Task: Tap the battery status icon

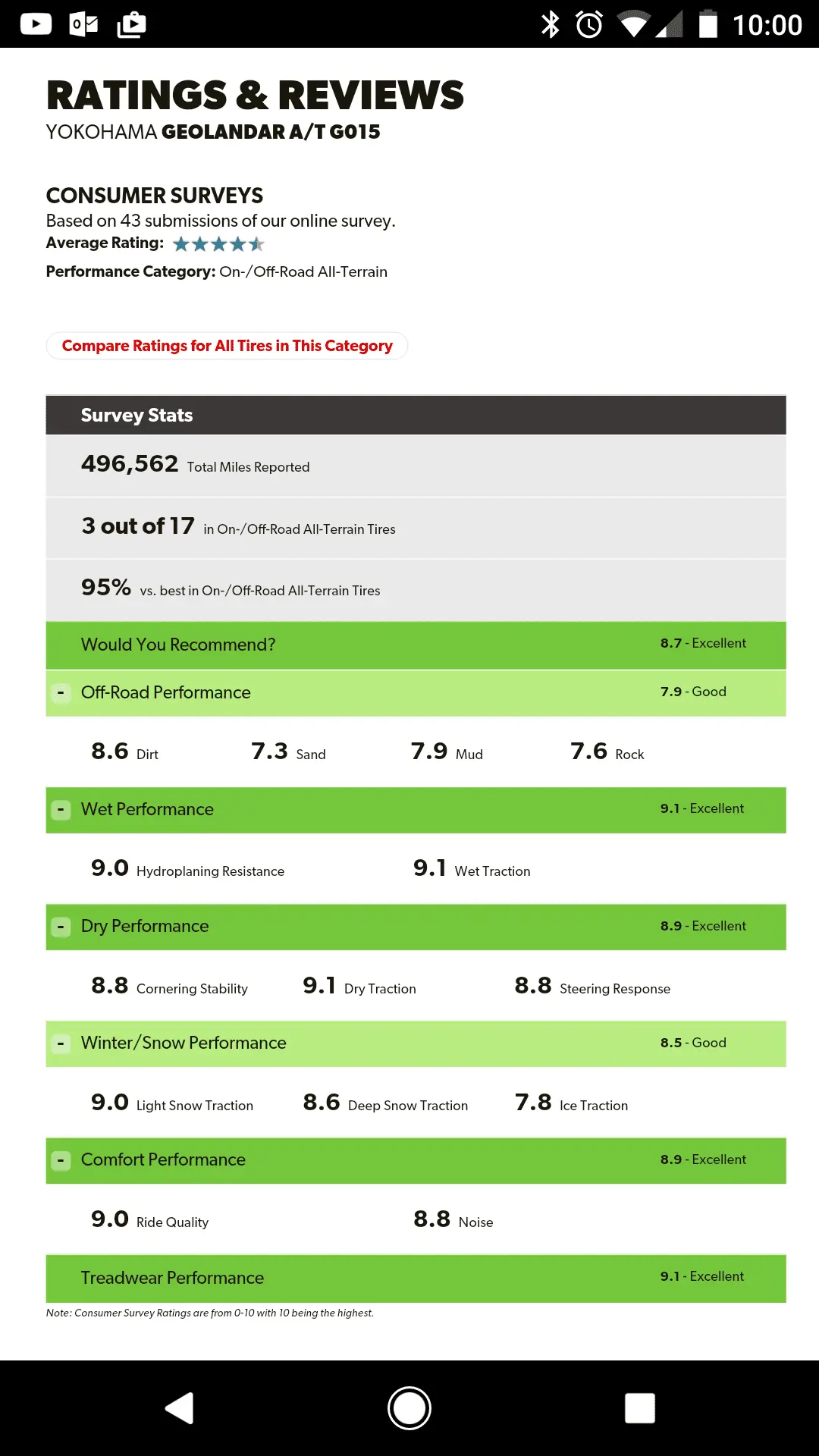Action: coord(708,24)
